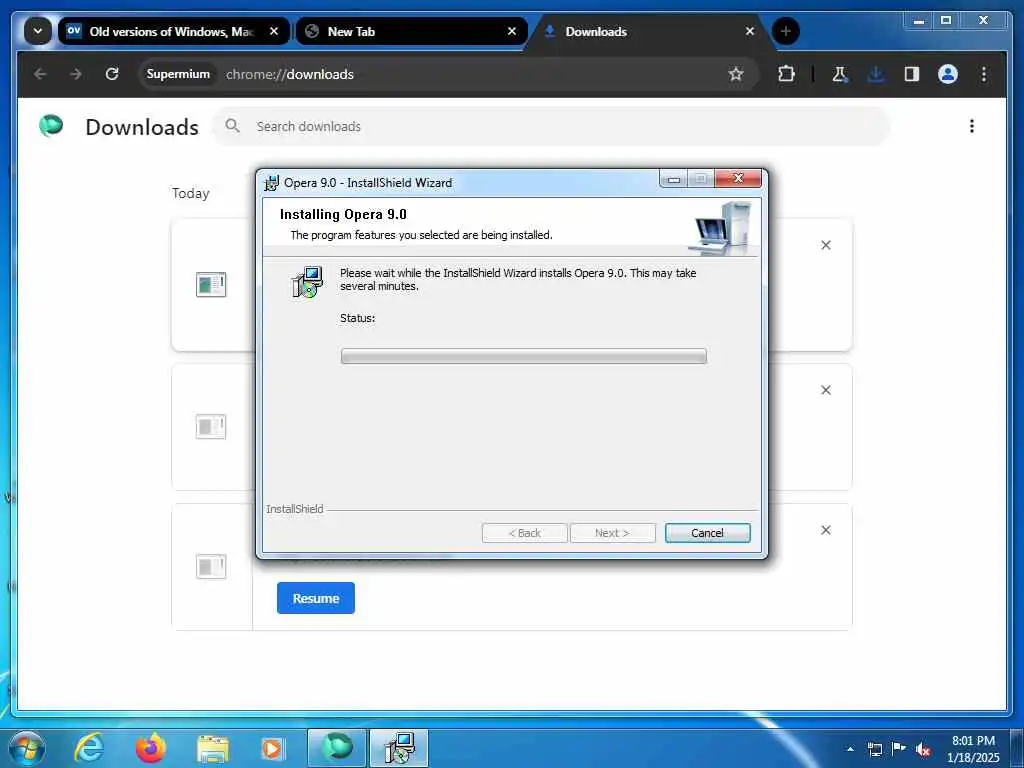Go back in browser history
The image size is (1024, 768).
[x=40, y=74]
